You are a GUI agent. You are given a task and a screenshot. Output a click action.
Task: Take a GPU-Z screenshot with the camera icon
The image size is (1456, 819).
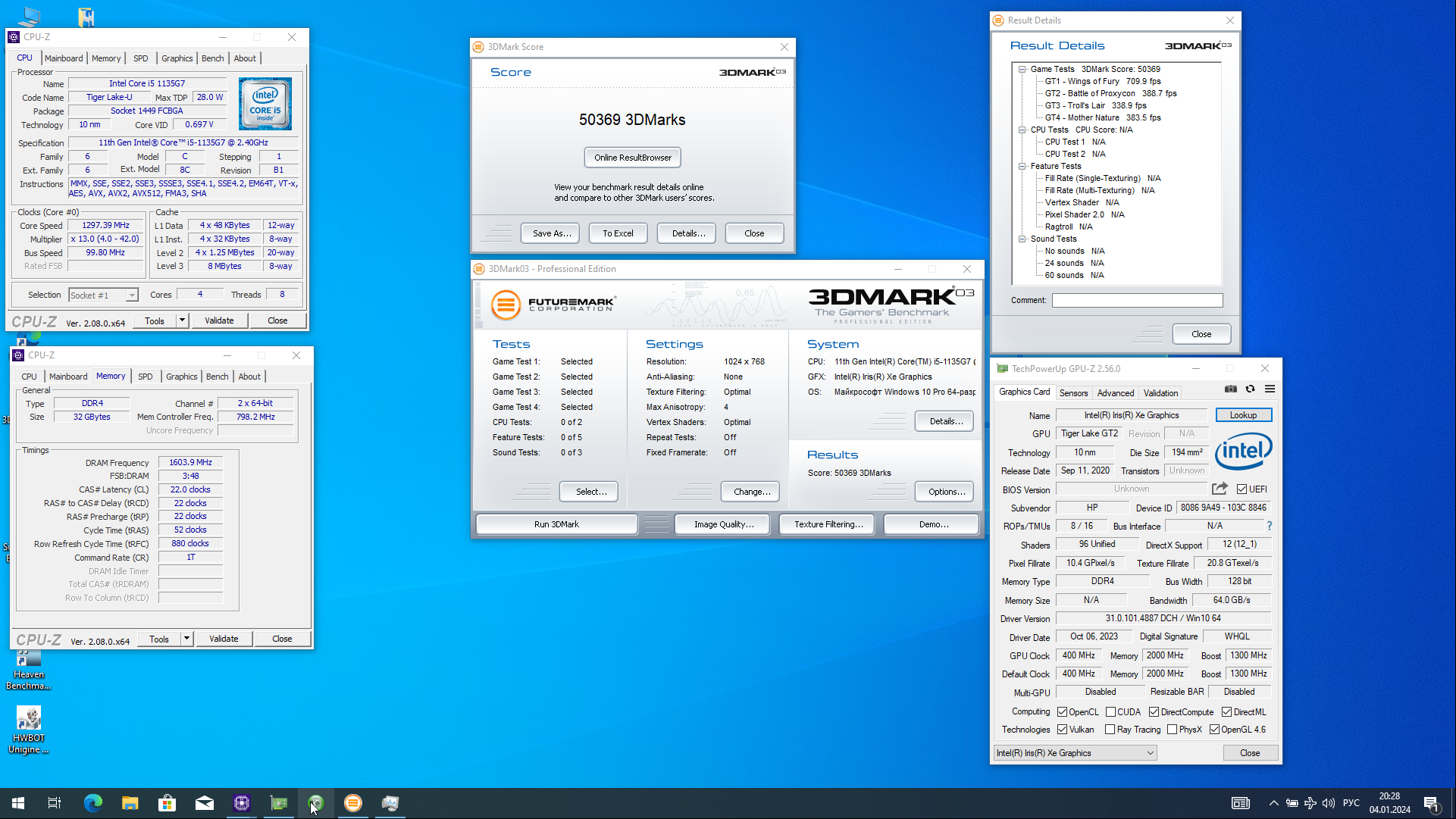pos(1231,389)
